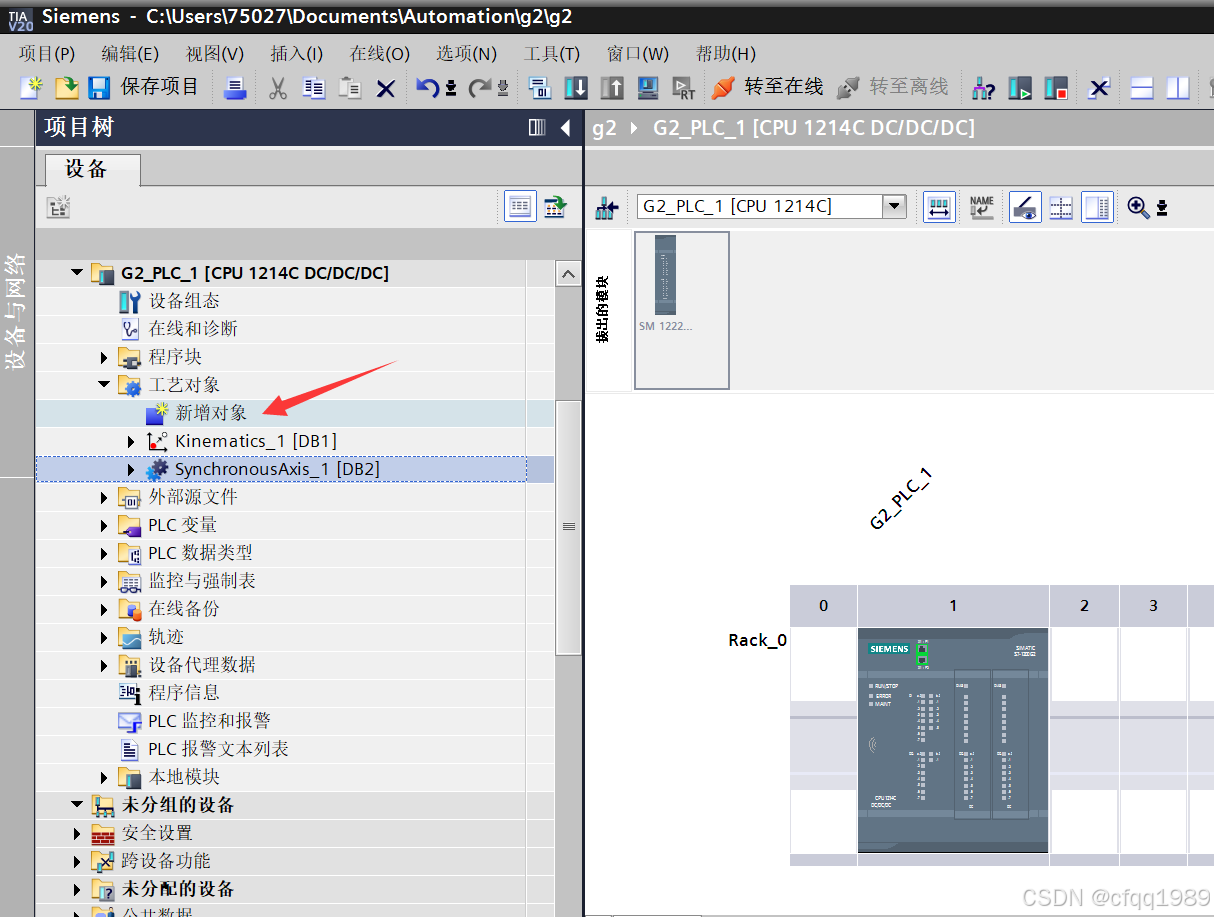The image size is (1214, 917).
Task: Click the Start simulation monitor icon
Action: point(648,88)
